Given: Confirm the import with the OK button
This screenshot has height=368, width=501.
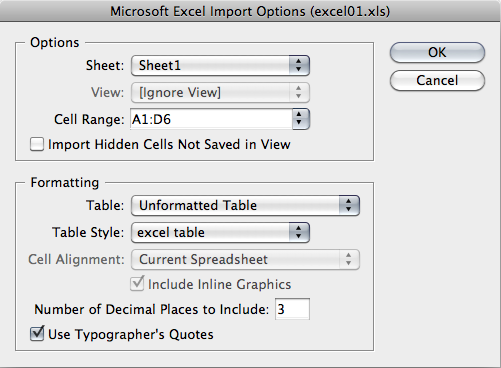Looking at the screenshot, I should 437,52.
